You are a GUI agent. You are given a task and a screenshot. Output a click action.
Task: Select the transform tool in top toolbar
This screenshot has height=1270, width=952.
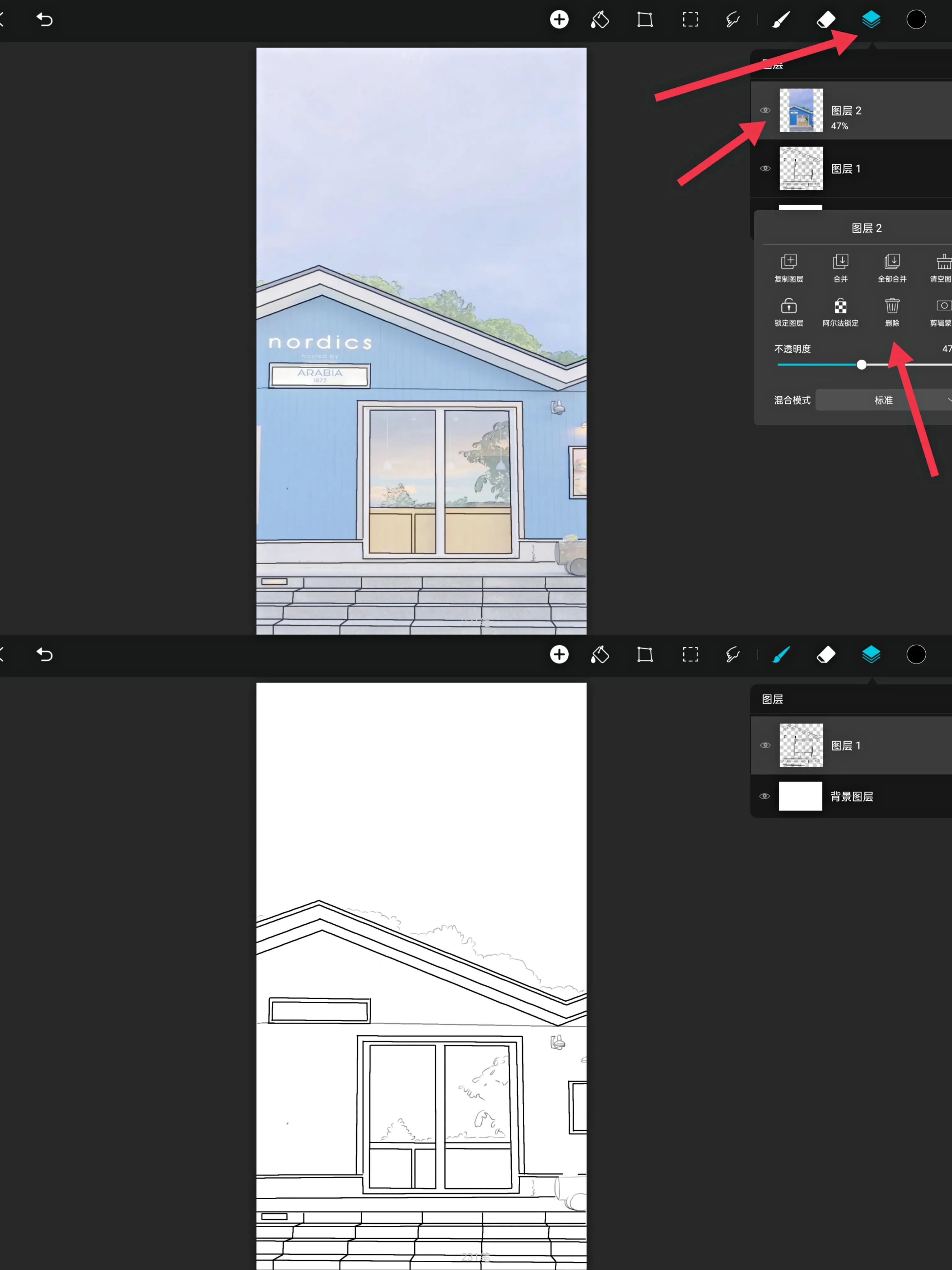[x=645, y=20]
